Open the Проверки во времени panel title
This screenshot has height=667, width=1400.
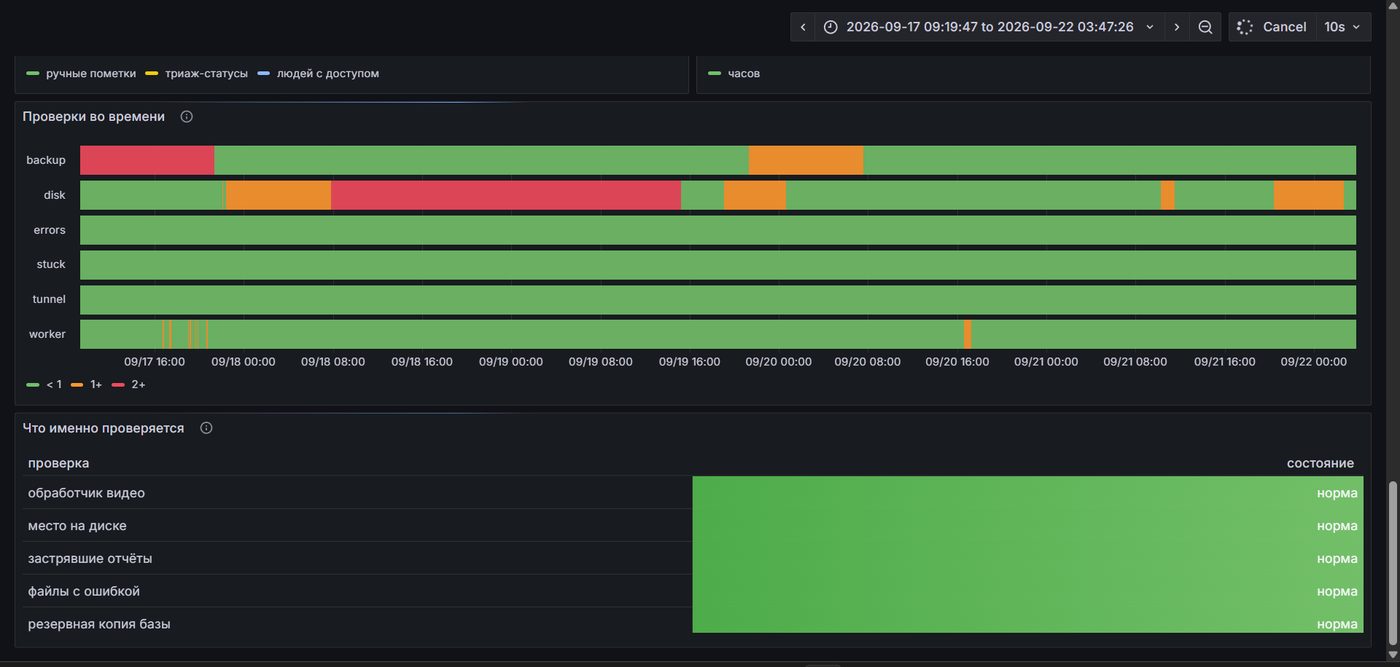[x=94, y=117]
